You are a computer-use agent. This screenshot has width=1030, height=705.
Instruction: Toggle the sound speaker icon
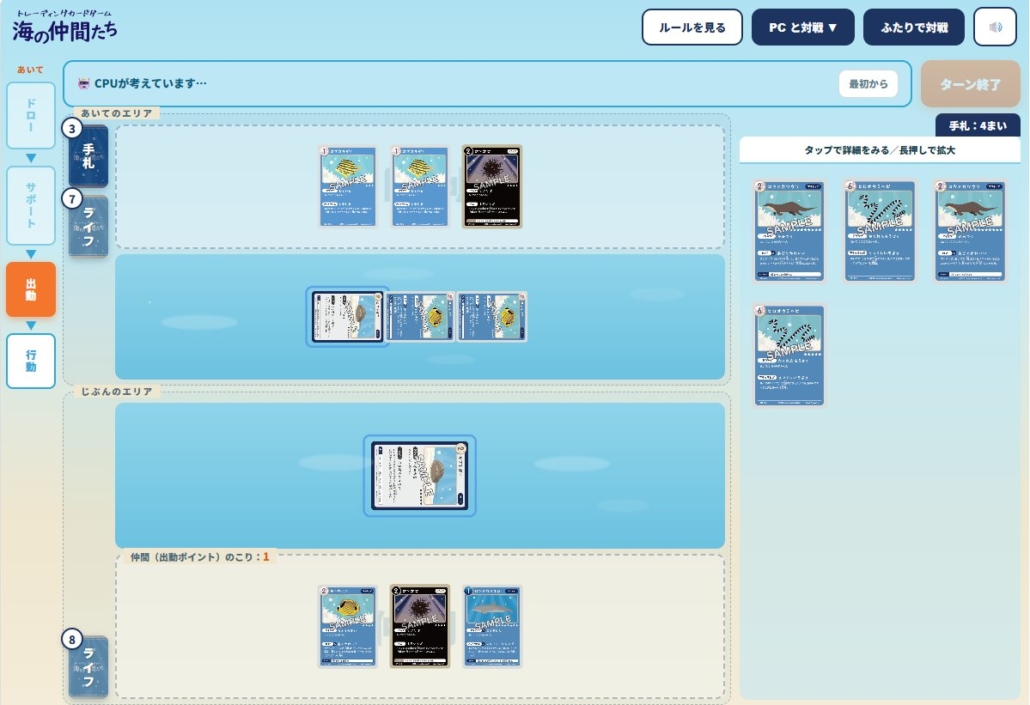point(995,27)
